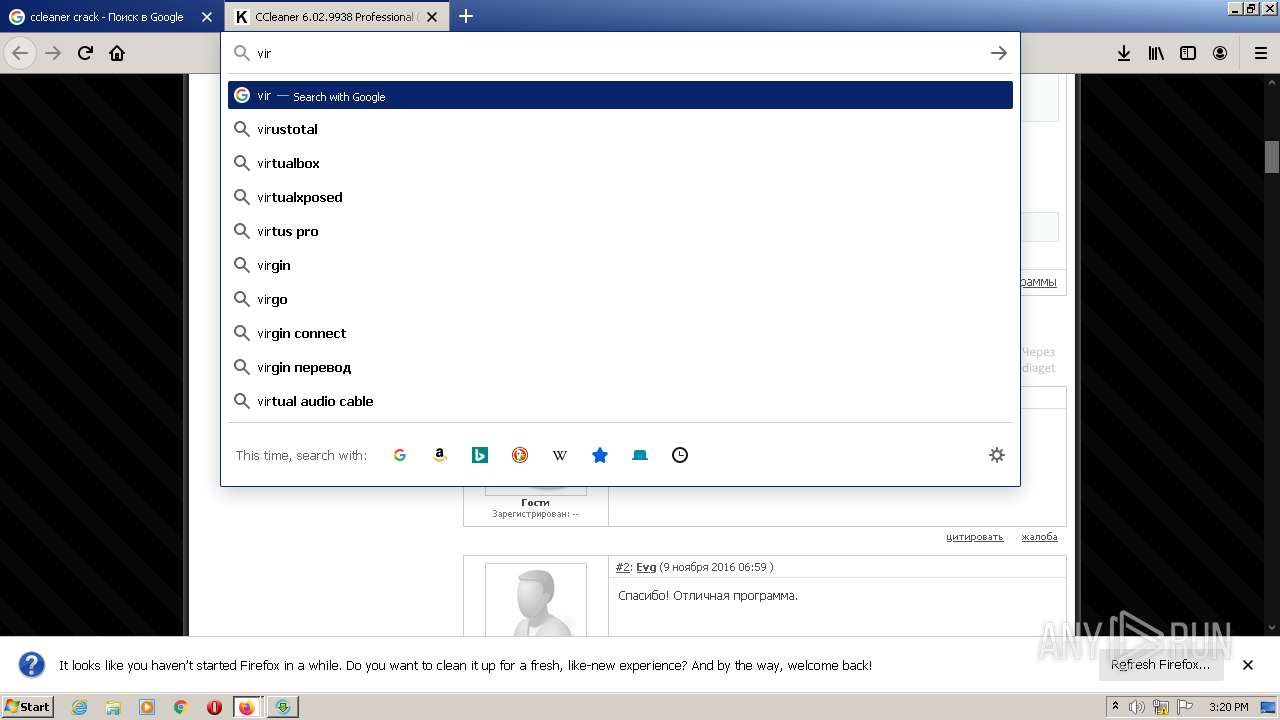Search this time with DuckDuckGo
Image resolution: width=1280 pixels, height=720 pixels.
[520, 455]
